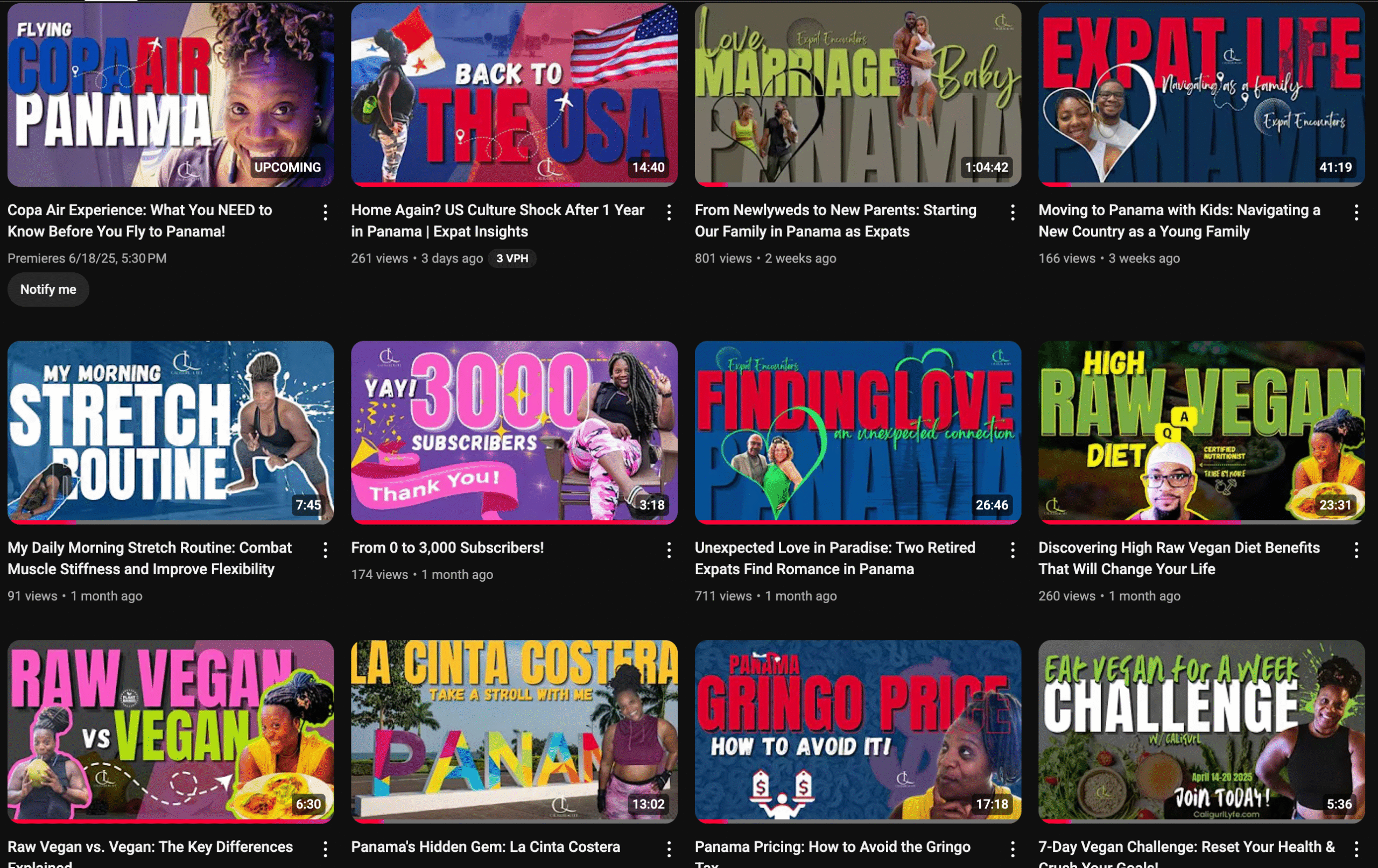Open more options for Copa Air Experience video
Image resolution: width=1378 pixels, height=868 pixels.
tap(325, 213)
